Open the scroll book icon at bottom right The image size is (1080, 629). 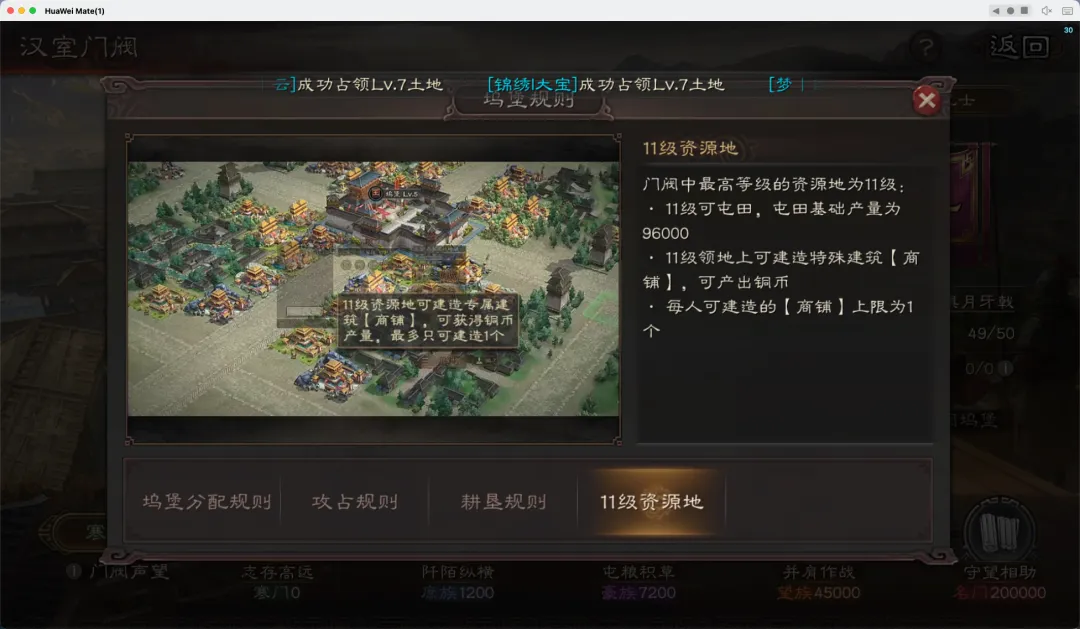pyautogui.click(x=999, y=531)
